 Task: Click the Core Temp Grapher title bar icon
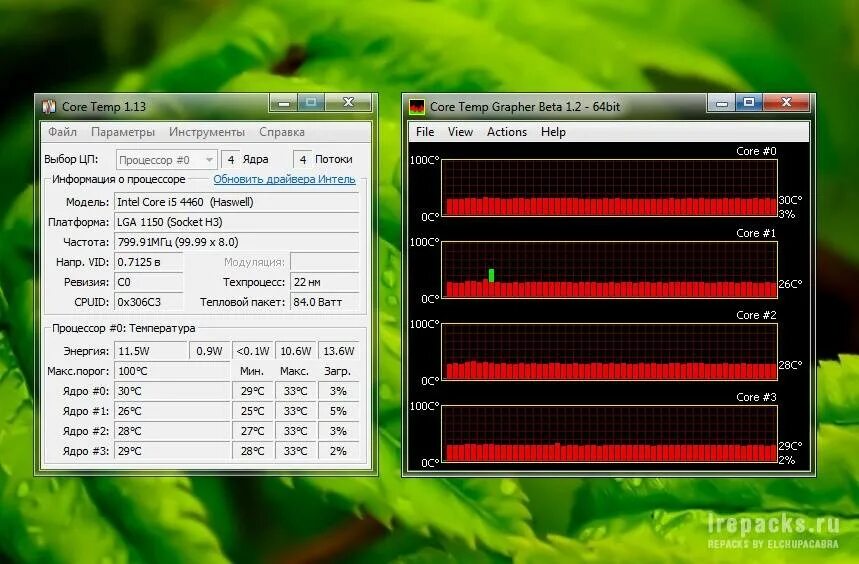[417, 107]
